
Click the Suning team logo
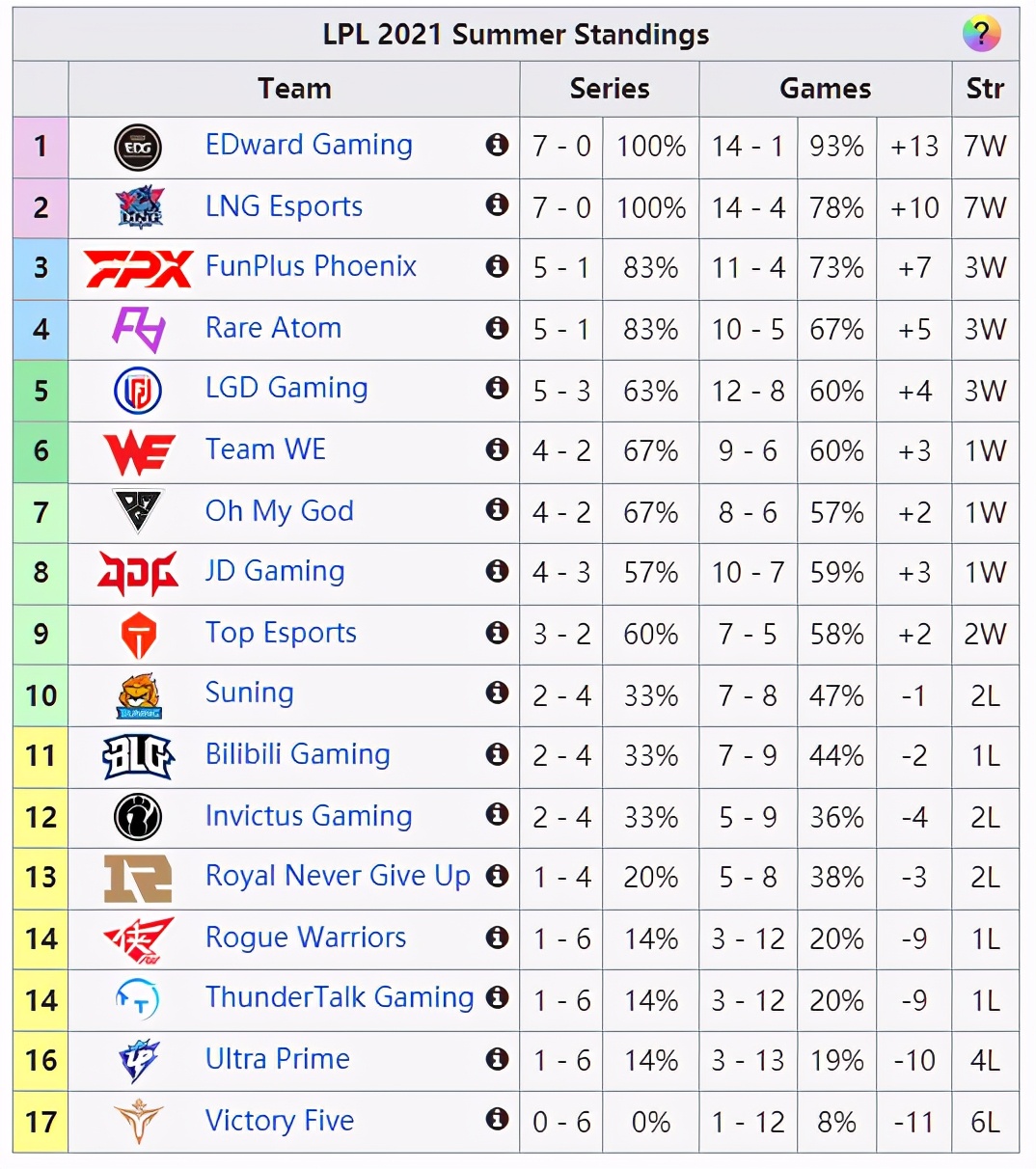[138, 695]
